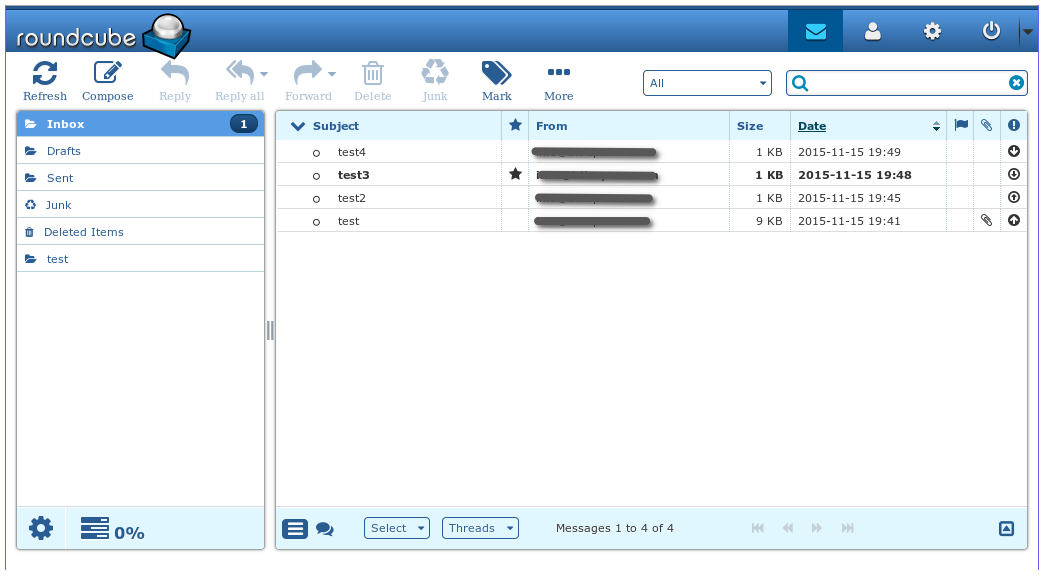Click the priority column header icon

pyautogui.click(x=1014, y=125)
